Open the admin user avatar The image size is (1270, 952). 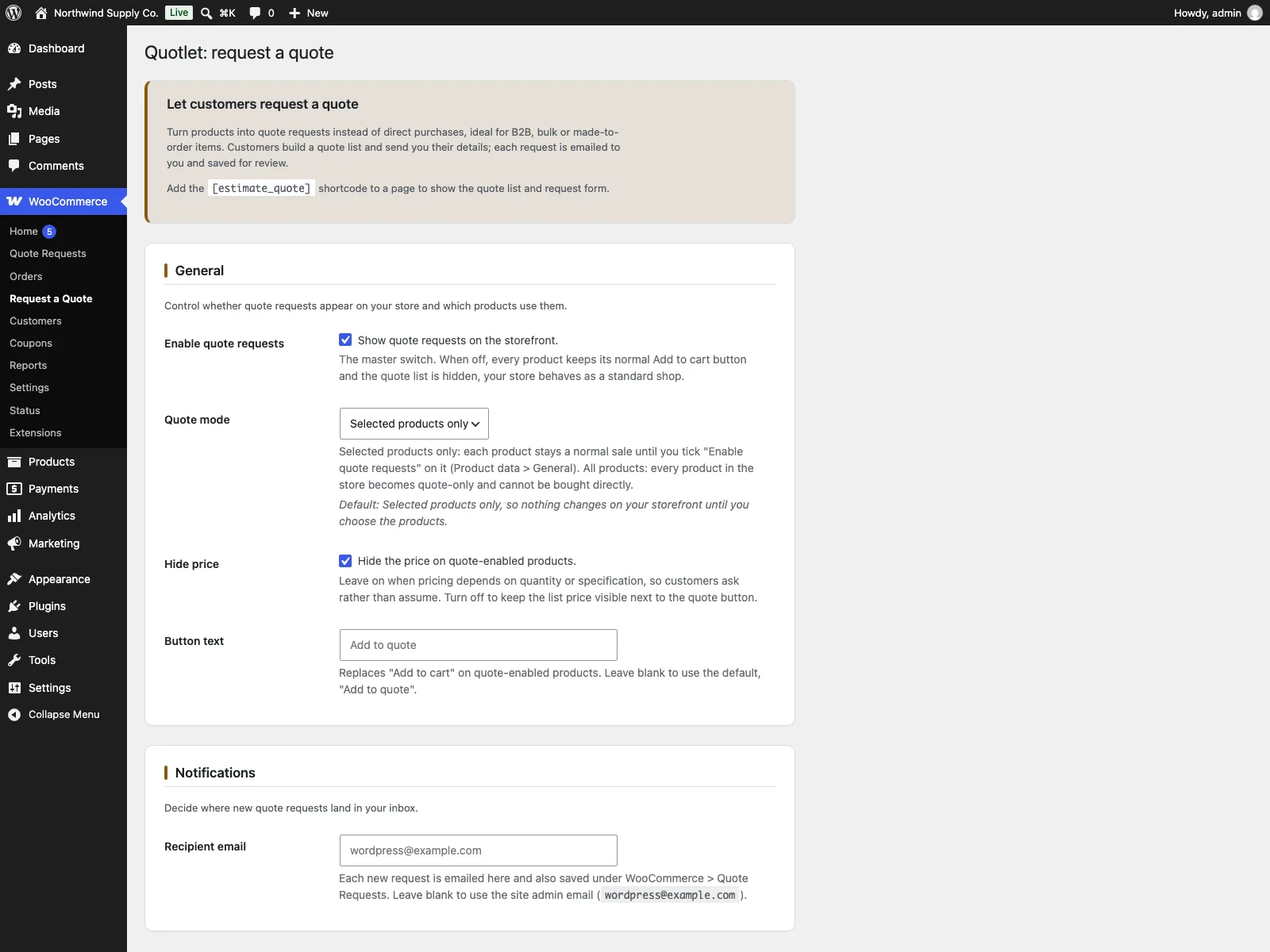click(x=1255, y=13)
